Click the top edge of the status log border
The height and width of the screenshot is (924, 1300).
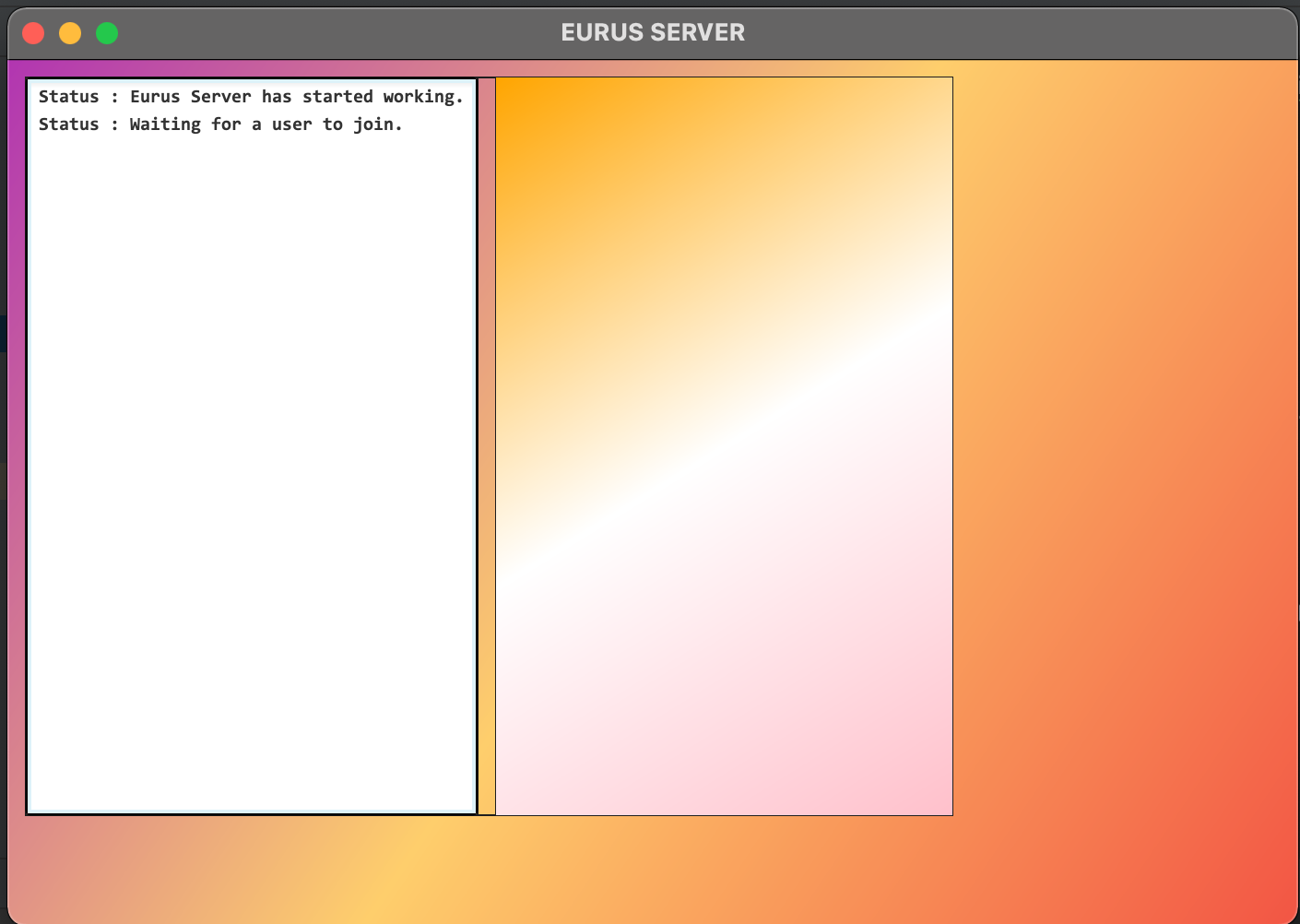pos(249,79)
